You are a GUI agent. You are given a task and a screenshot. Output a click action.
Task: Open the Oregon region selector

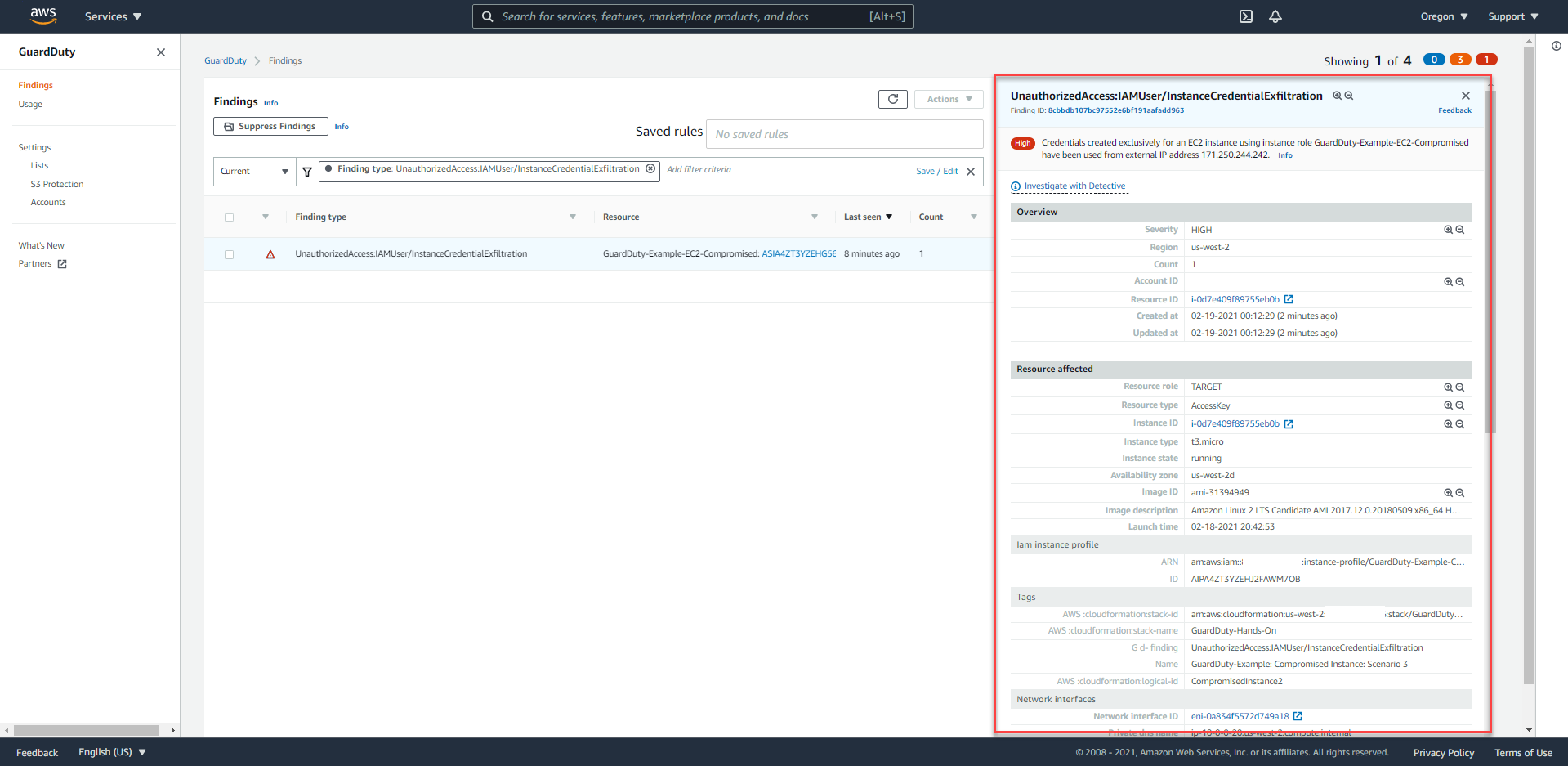1444,16
